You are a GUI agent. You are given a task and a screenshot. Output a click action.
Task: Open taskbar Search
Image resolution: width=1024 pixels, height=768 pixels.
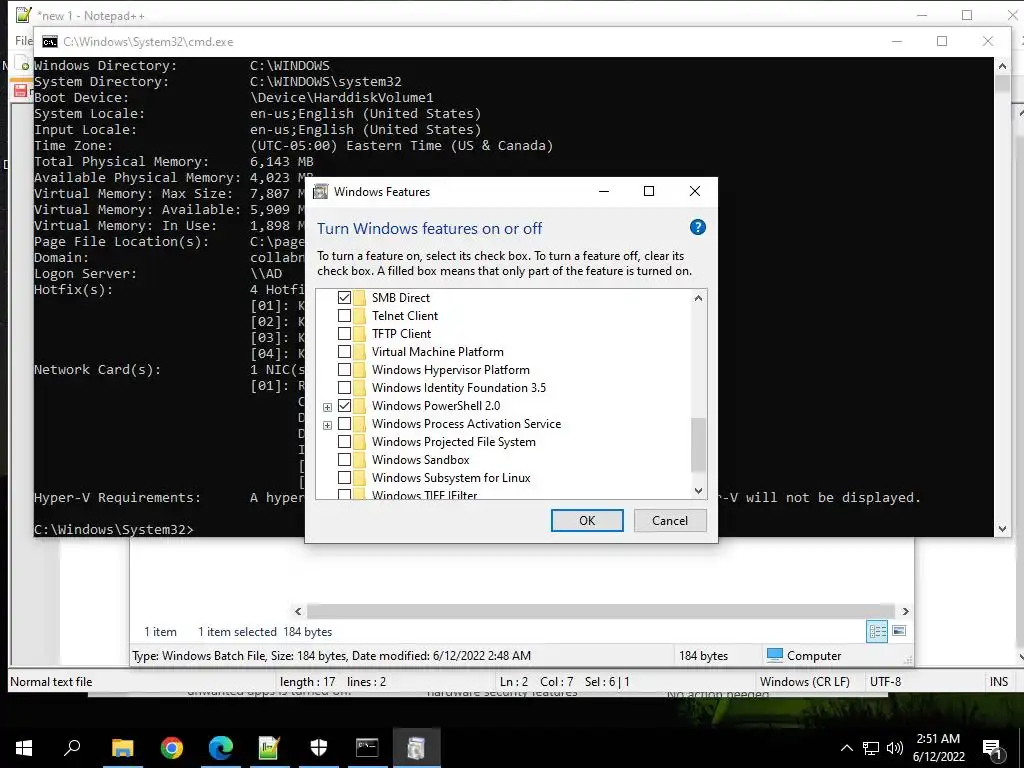pos(72,748)
